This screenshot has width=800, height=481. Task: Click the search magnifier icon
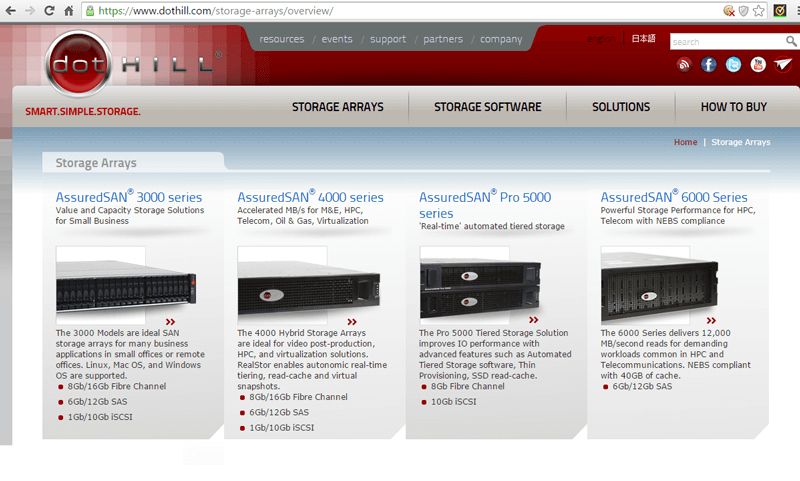coord(791,41)
